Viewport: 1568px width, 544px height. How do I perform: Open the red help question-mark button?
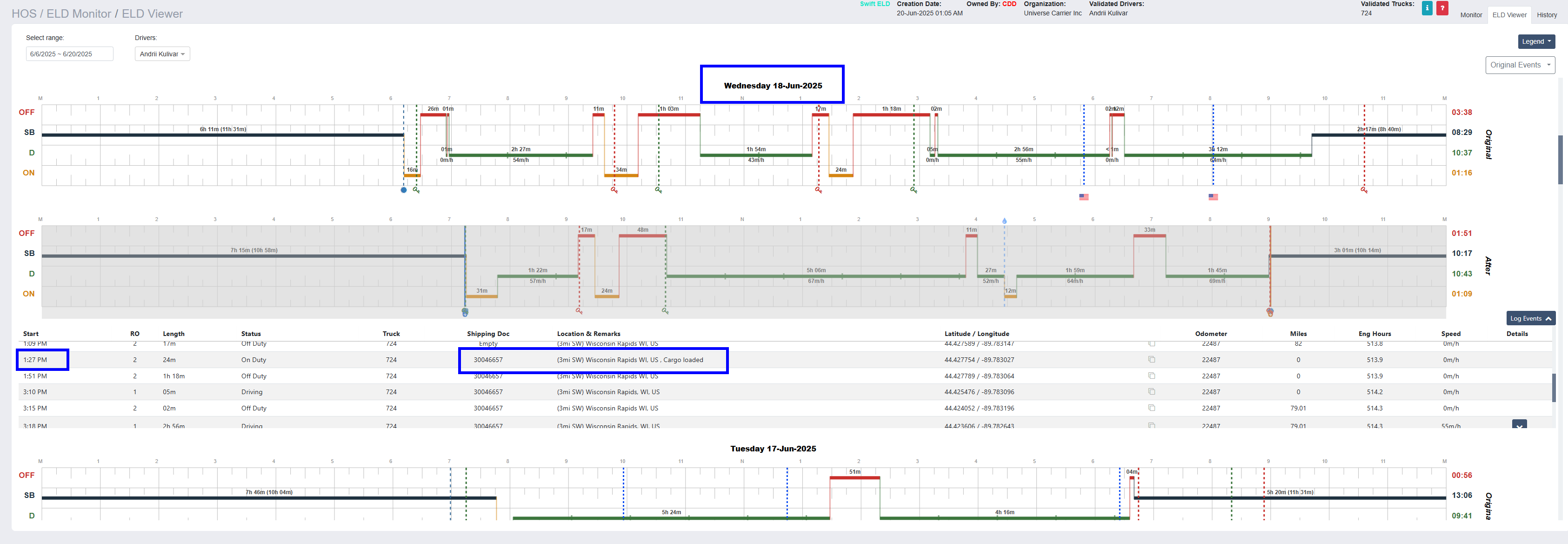[1442, 8]
